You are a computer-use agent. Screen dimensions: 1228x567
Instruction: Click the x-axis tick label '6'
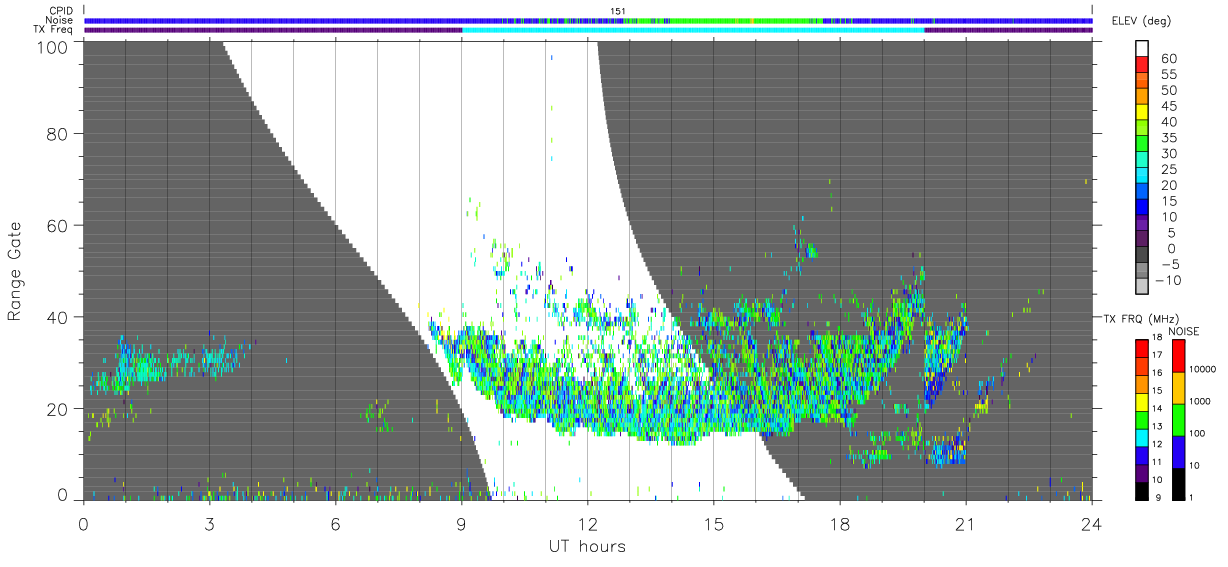(x=335, y=523)
